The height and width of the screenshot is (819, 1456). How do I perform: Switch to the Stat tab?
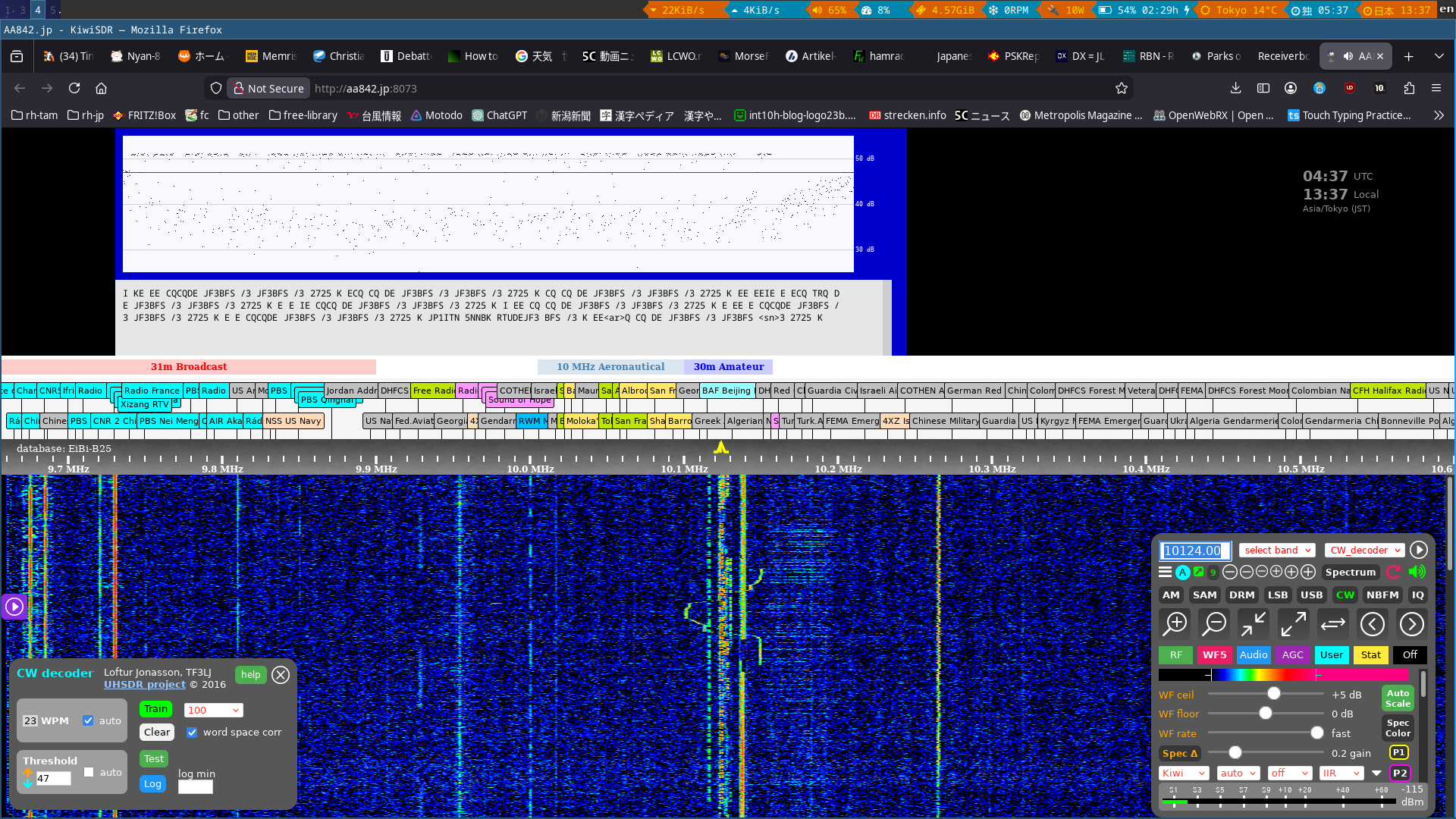click(1370, 655)
